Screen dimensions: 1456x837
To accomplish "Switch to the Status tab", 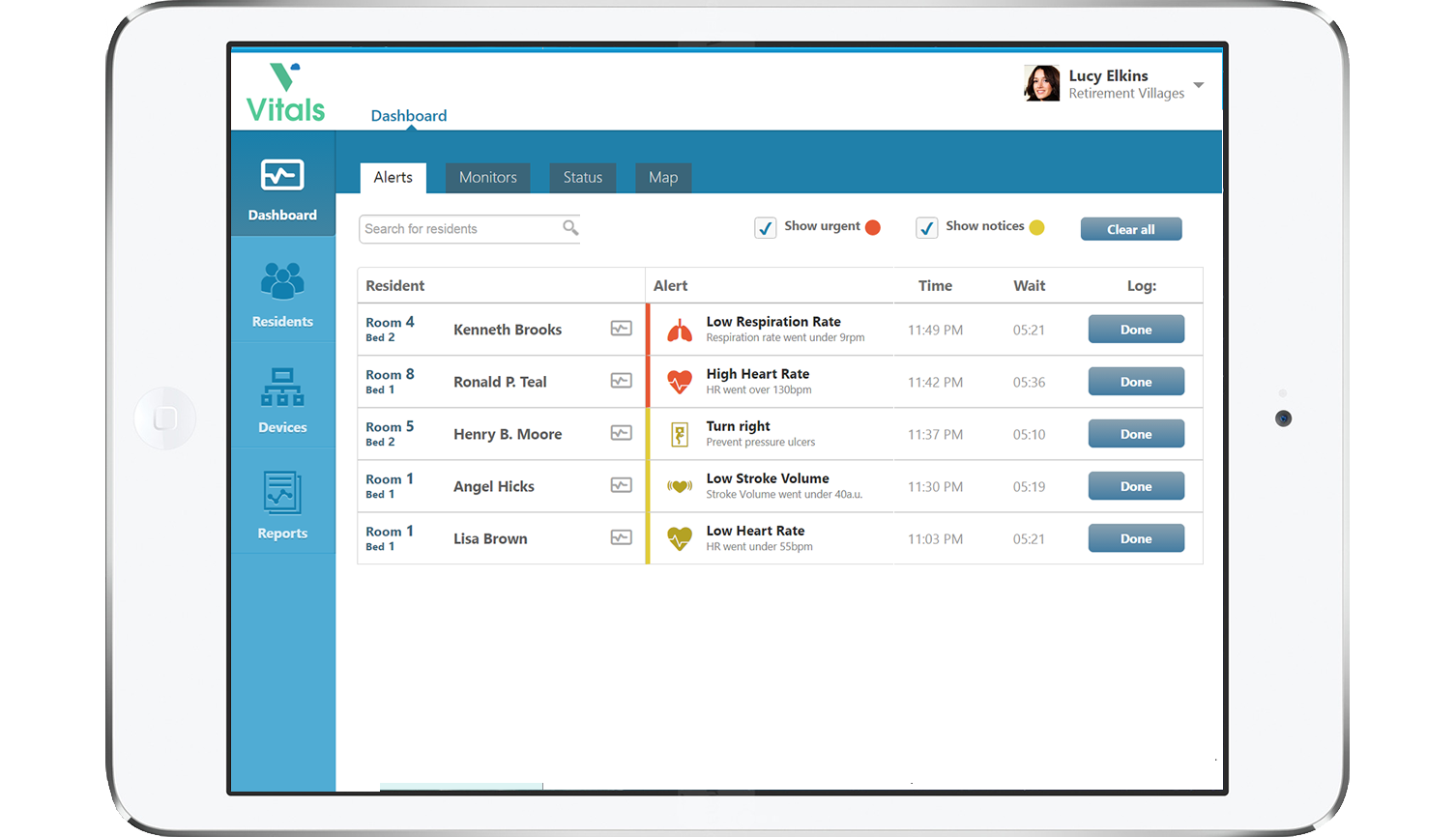I will [x=583, y=177].
